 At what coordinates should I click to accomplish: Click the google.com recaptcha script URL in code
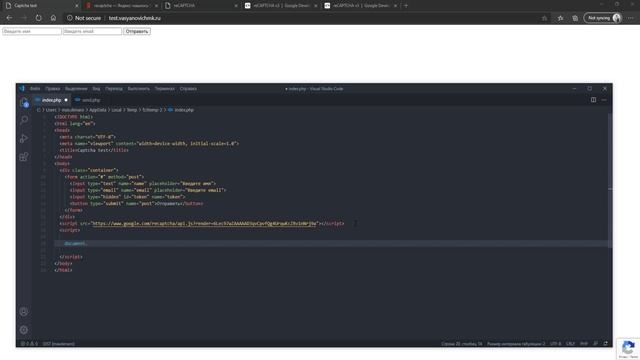click(x=204, y=223)
